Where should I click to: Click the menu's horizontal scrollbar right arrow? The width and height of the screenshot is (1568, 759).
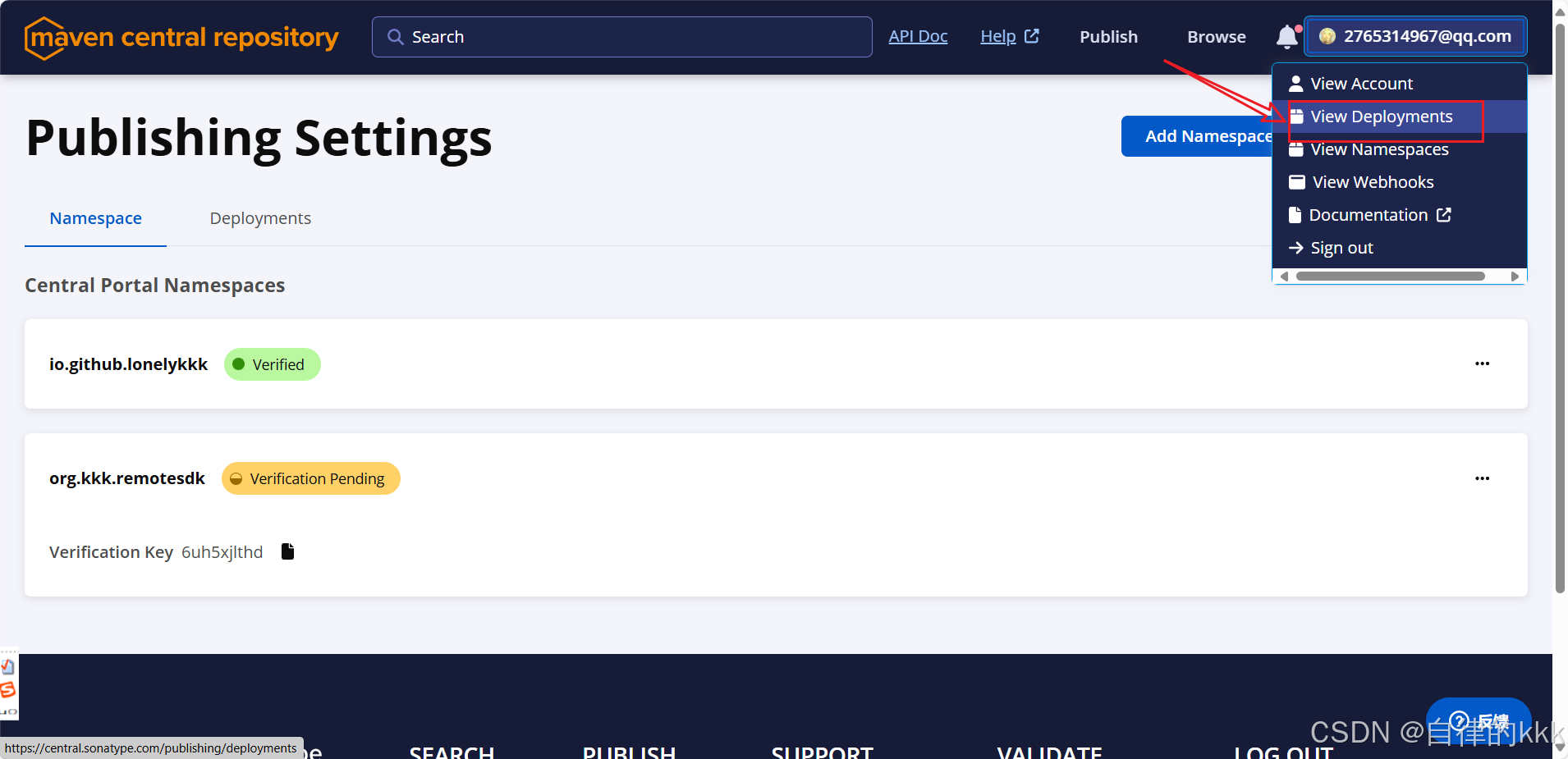pos(1515,277)
